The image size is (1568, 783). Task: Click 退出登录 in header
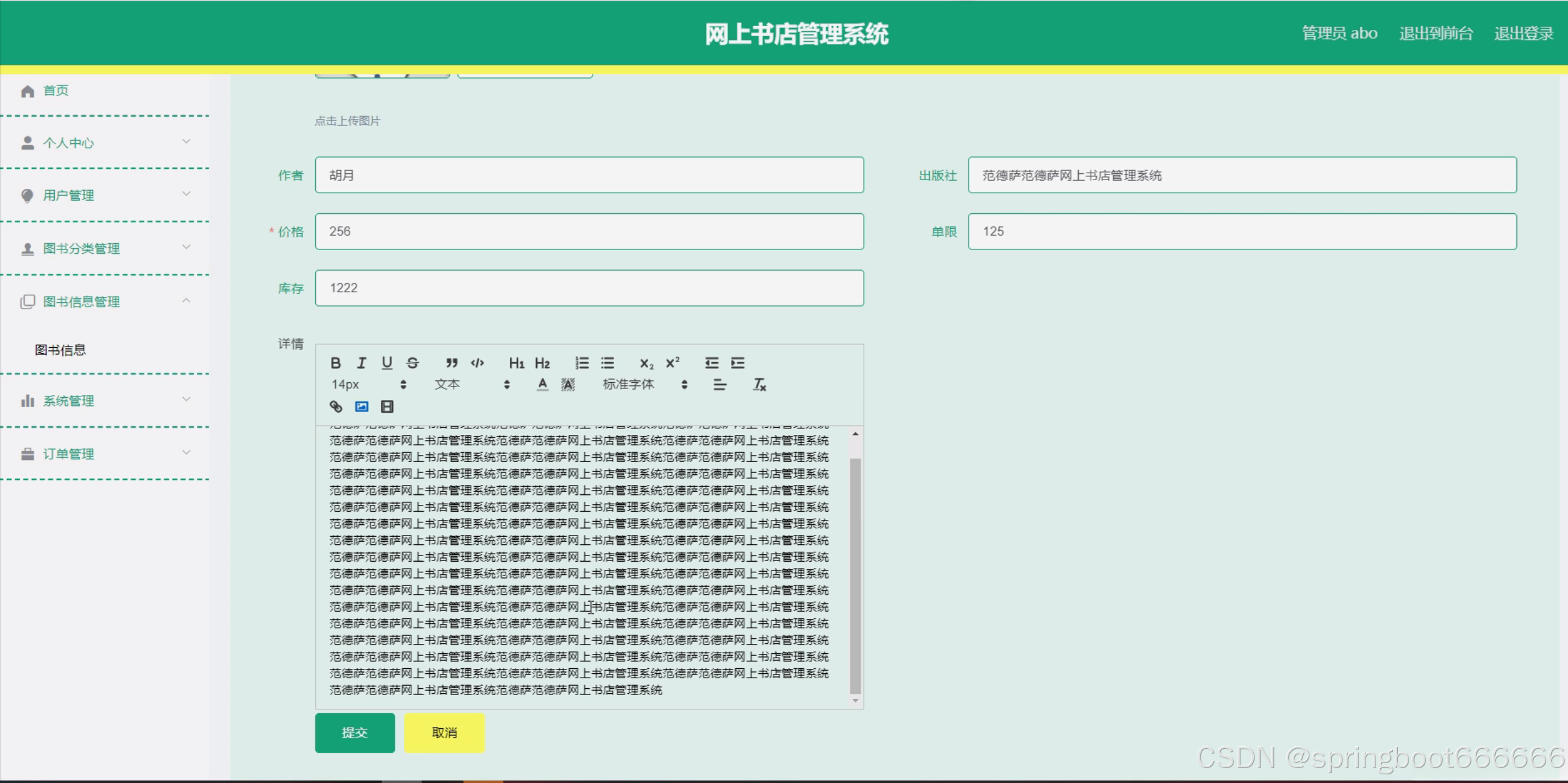click(1523, 33)
